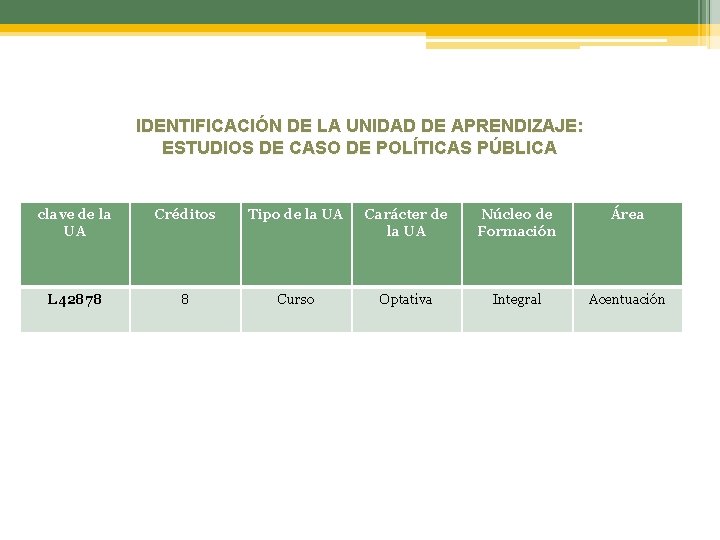The image size is (720, 540).
Task: Select the 'Acentuación' cell
Action: pyautogui.click(x=628, y=309)
